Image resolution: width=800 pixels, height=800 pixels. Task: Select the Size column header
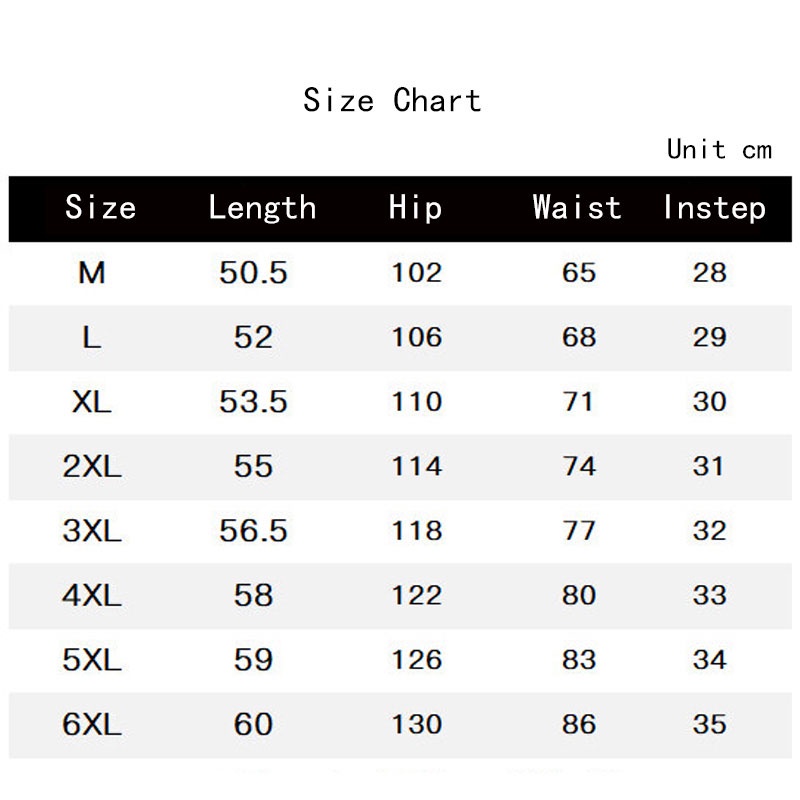click(x=100, y=207)
